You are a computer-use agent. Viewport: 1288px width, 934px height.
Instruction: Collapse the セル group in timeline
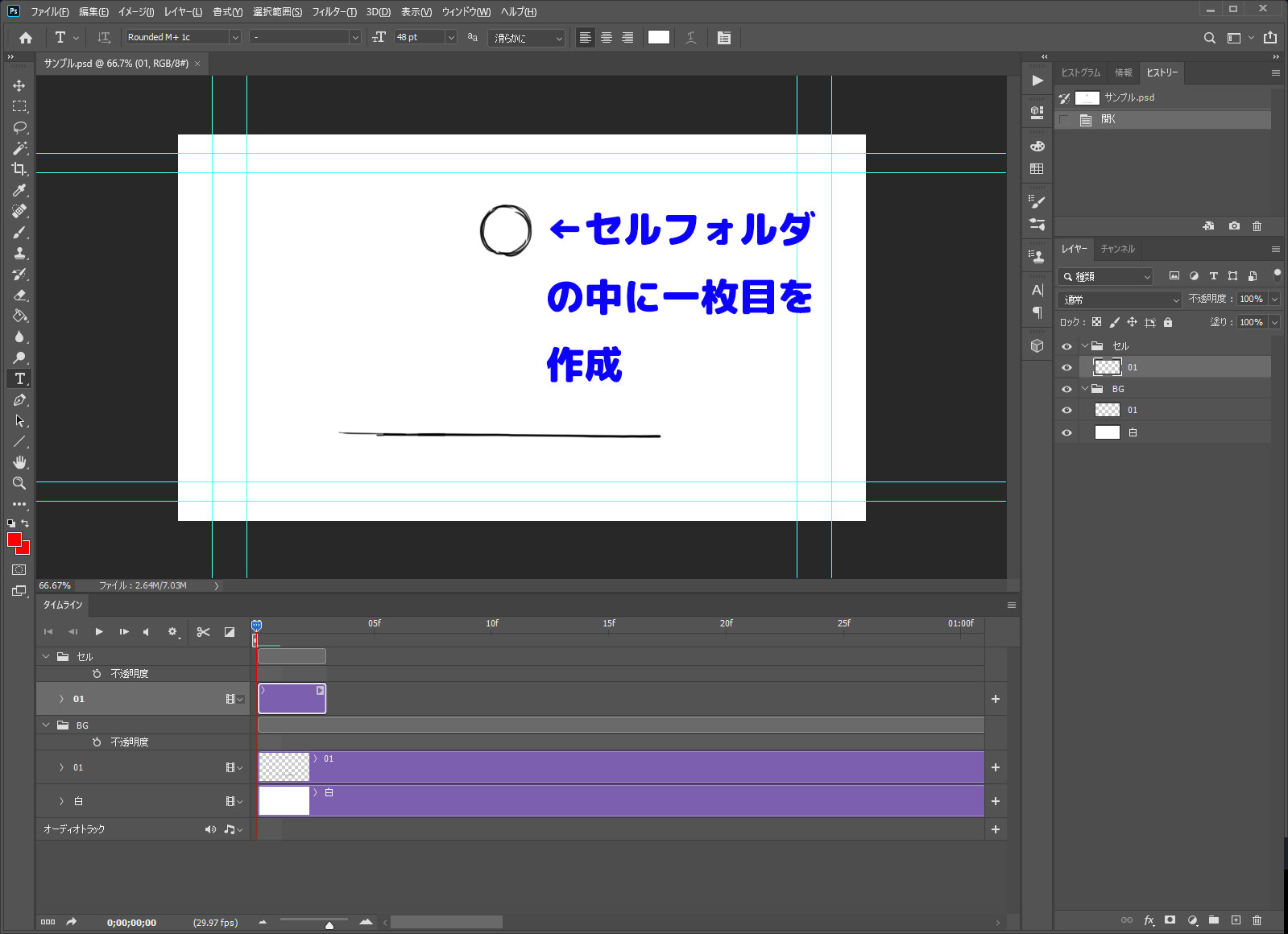point(46,657)
